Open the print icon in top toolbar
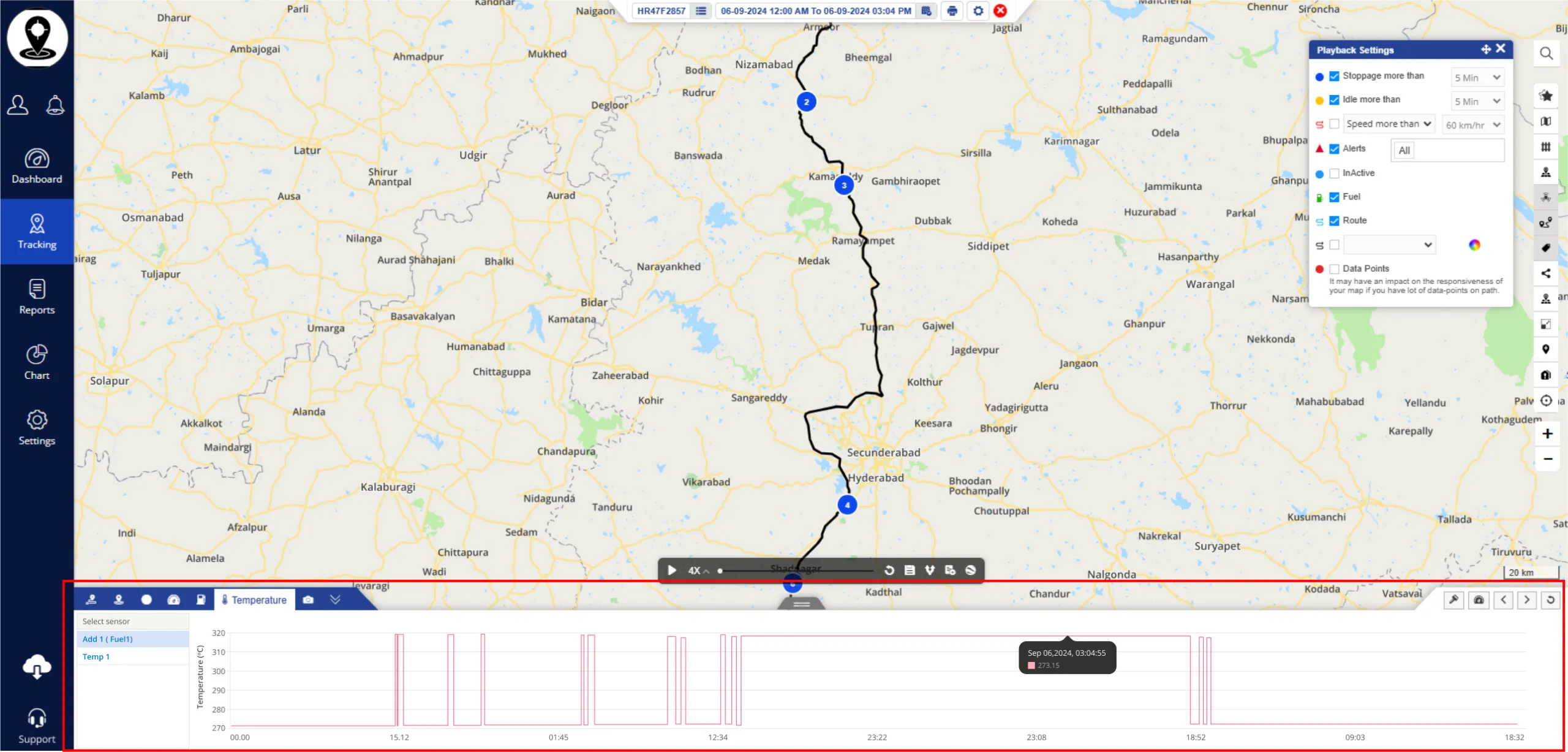Screen dimensions: 1568x752 tap(952, 11)
